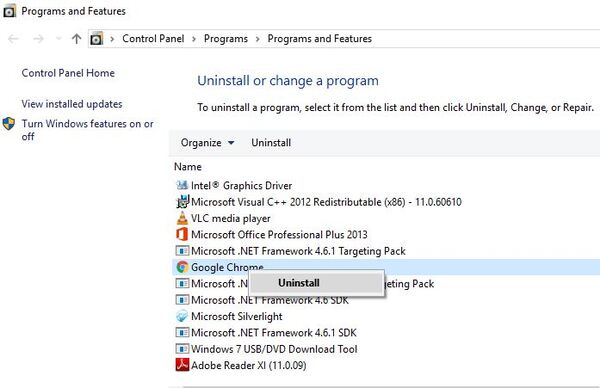Click the Microsoft Silverlight icon
This screenshot has height=388, width=600.
[x=182, y=316]
